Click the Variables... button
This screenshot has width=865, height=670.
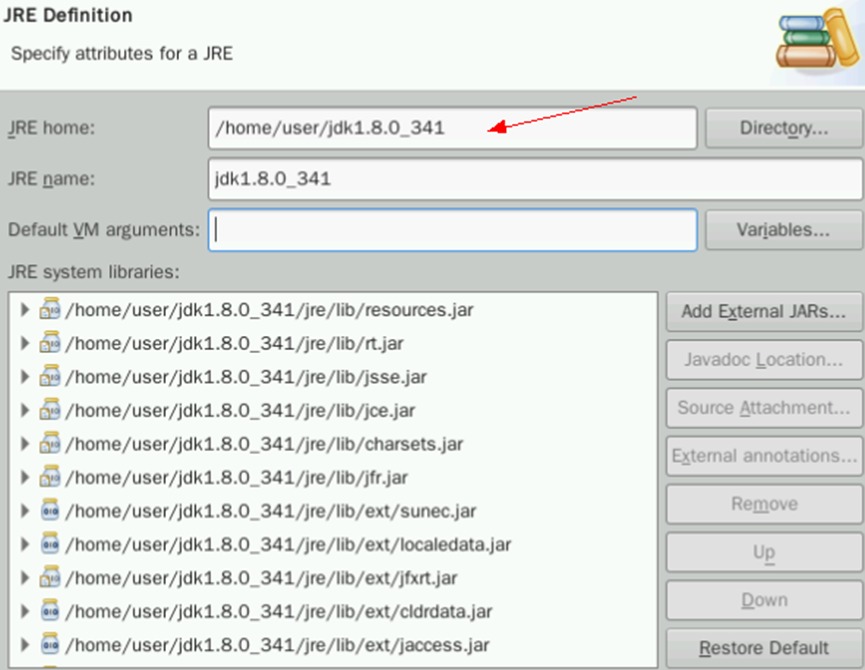(x=784, y=230)
